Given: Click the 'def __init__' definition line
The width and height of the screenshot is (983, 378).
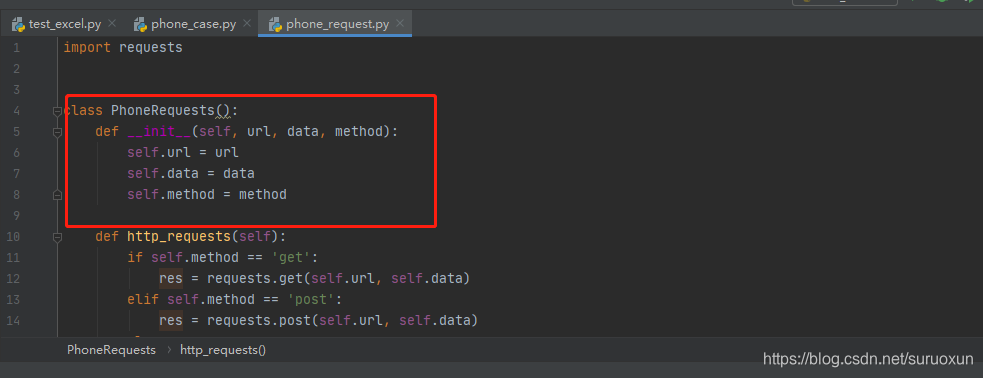Looking at the screenshot, I should pyautogui.click(x=247, y=132).
